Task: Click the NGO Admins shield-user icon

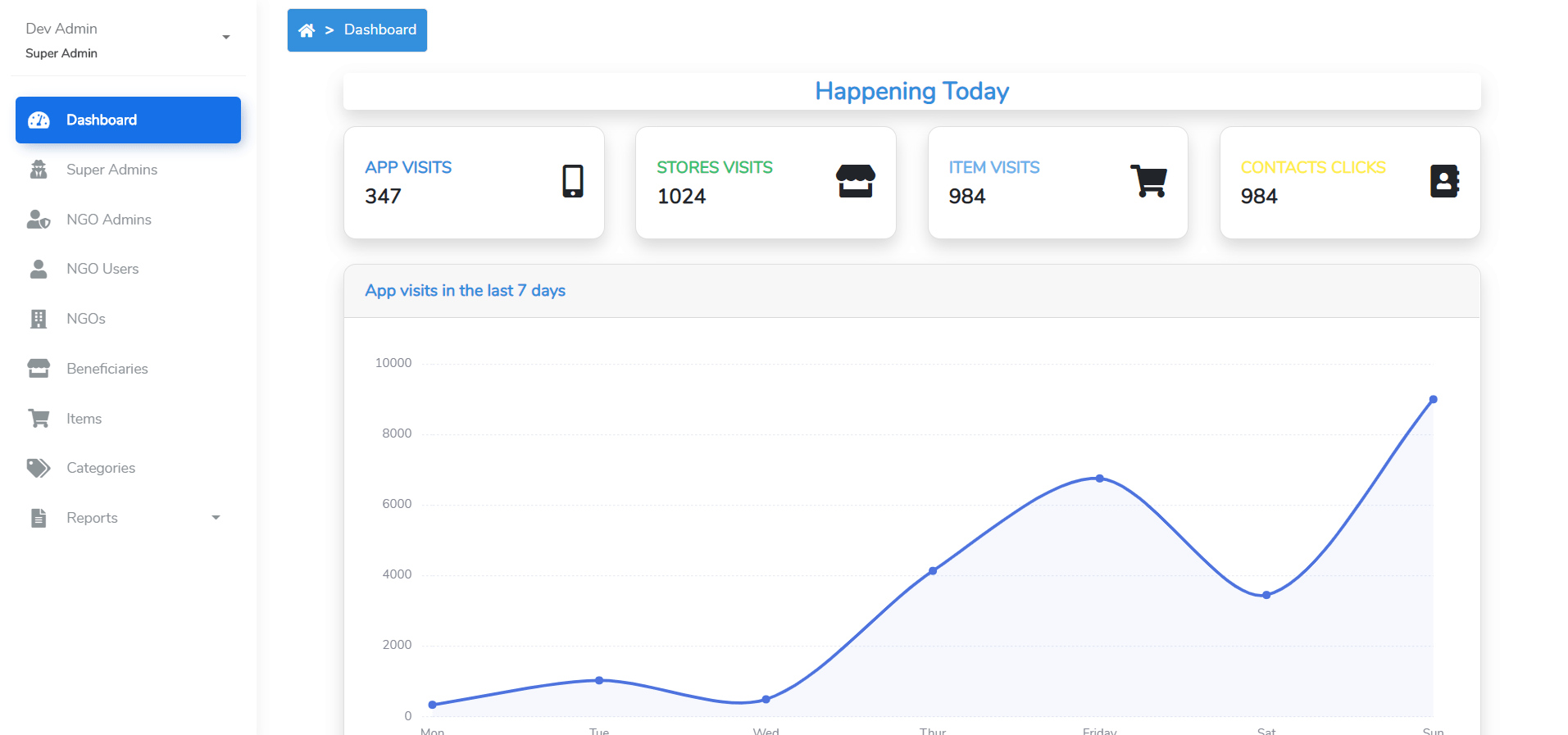Action: 39,220
